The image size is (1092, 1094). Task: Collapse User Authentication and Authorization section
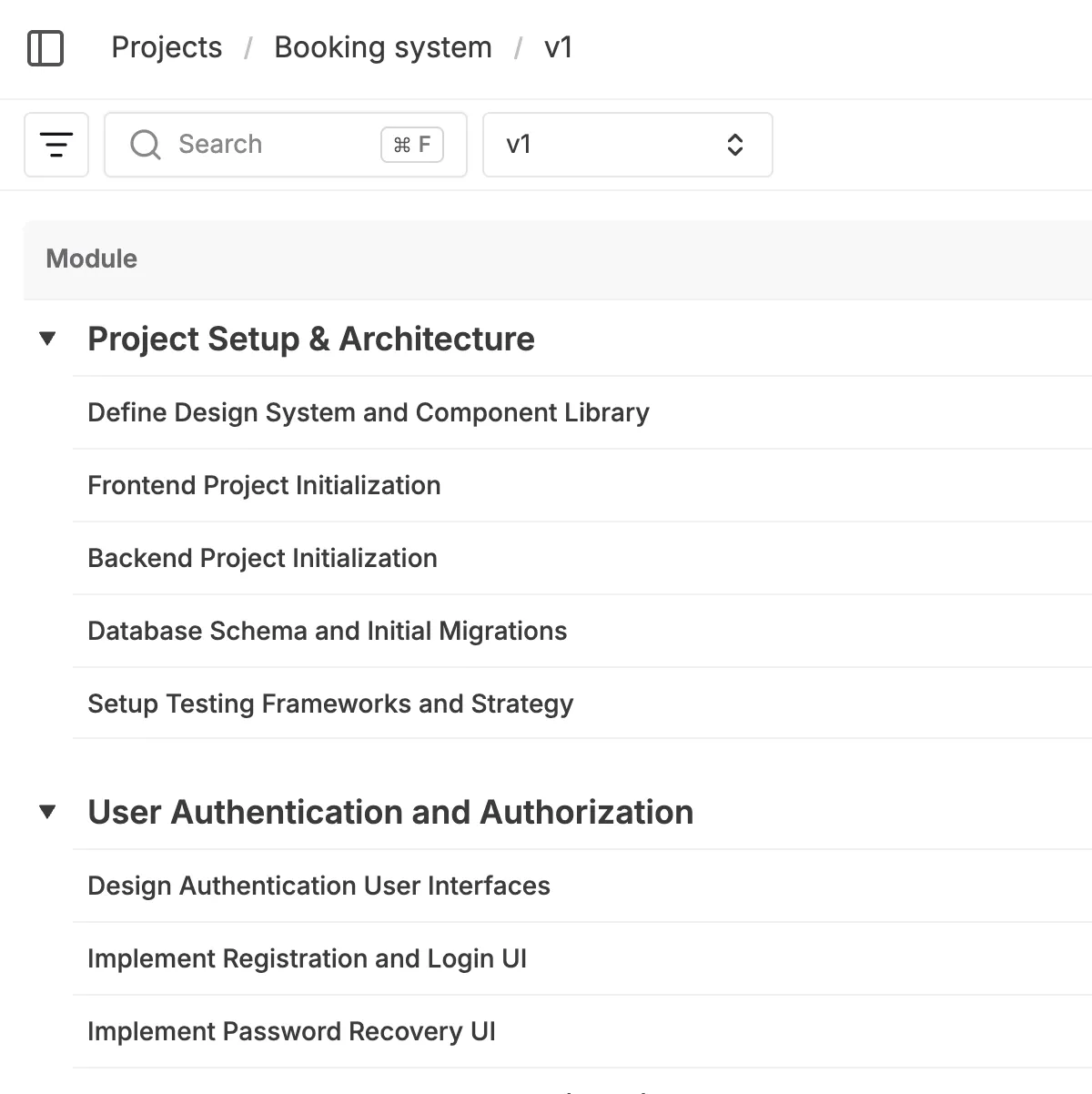(48, 812)
